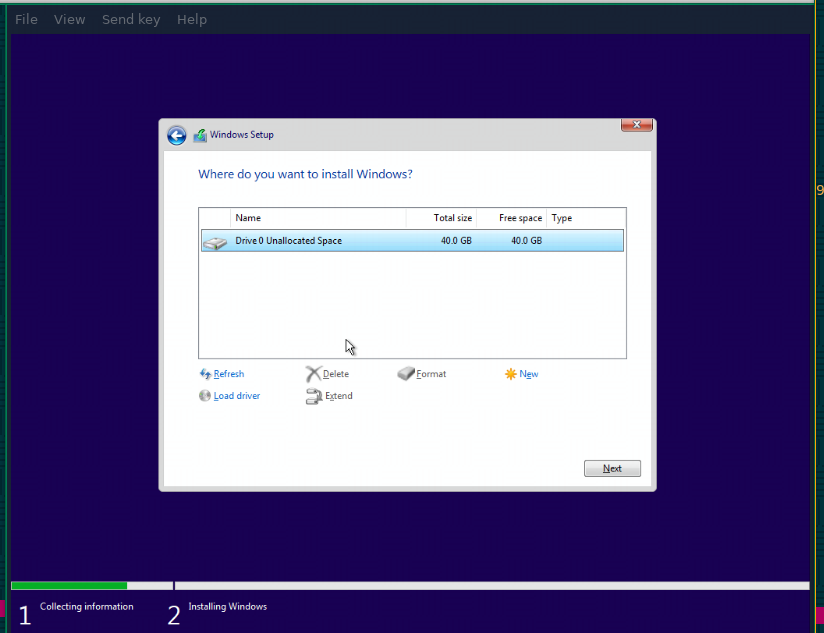824x633 pixels.
Task: Click the Extend partition icon
Action: (314, 396)
